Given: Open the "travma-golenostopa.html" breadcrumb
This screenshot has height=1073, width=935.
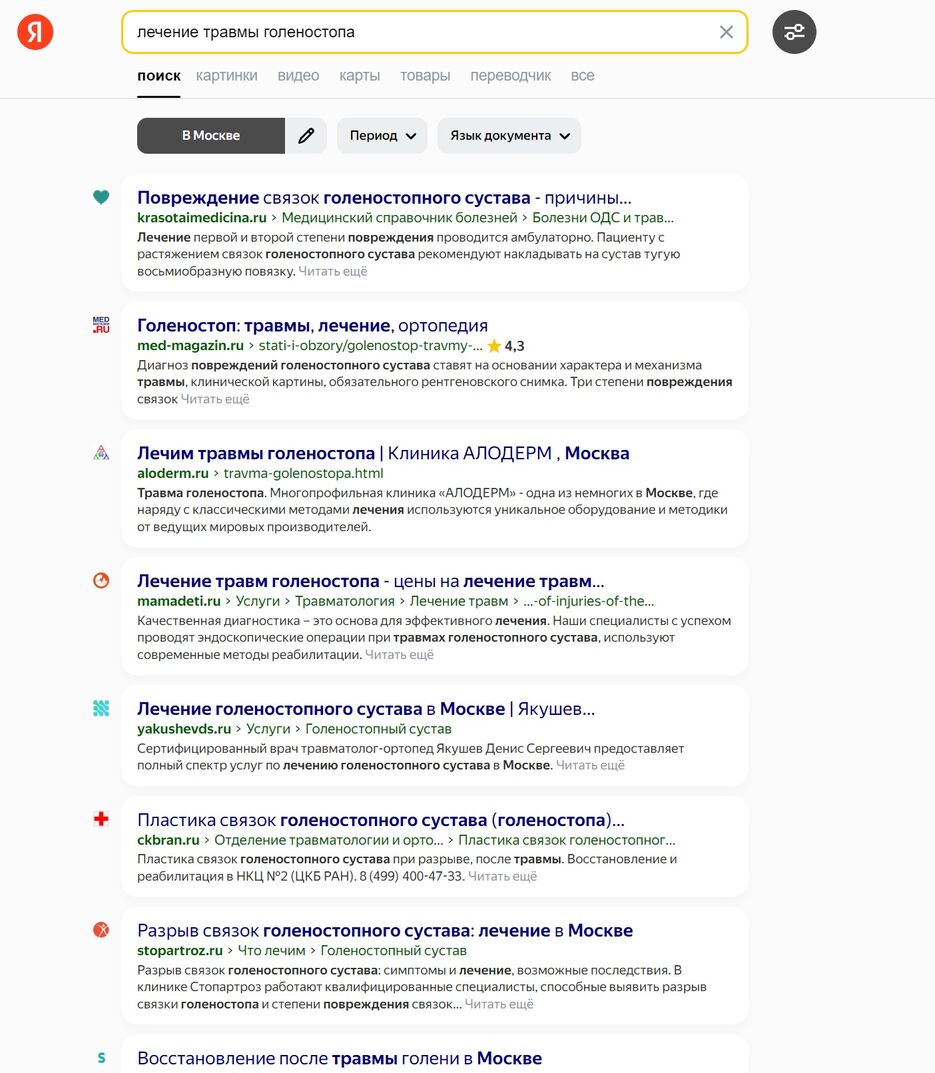Looking at the screenshot, I should (x=303, y=474).
